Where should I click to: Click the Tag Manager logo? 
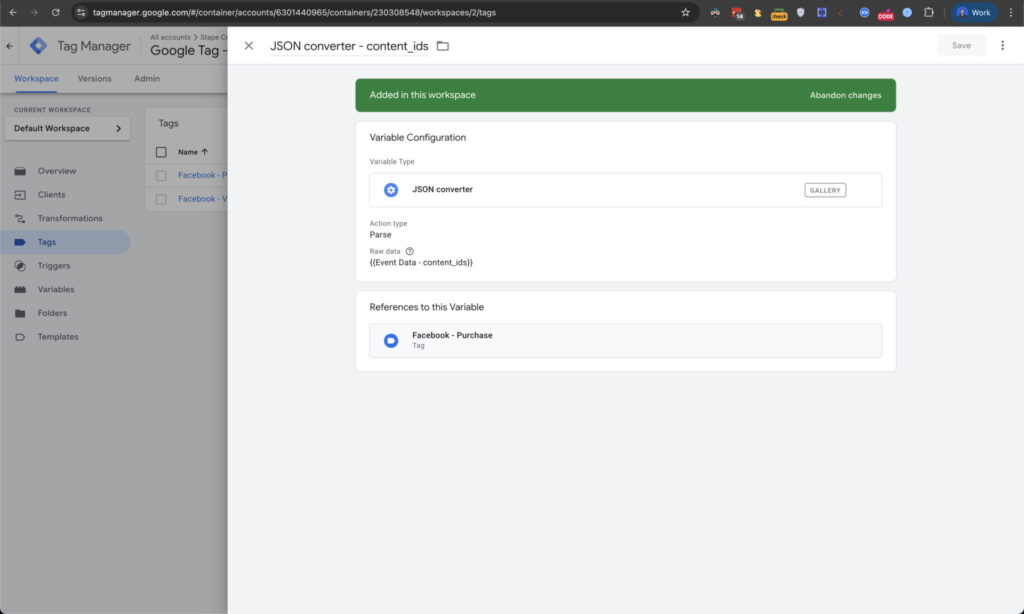point(38,46)
